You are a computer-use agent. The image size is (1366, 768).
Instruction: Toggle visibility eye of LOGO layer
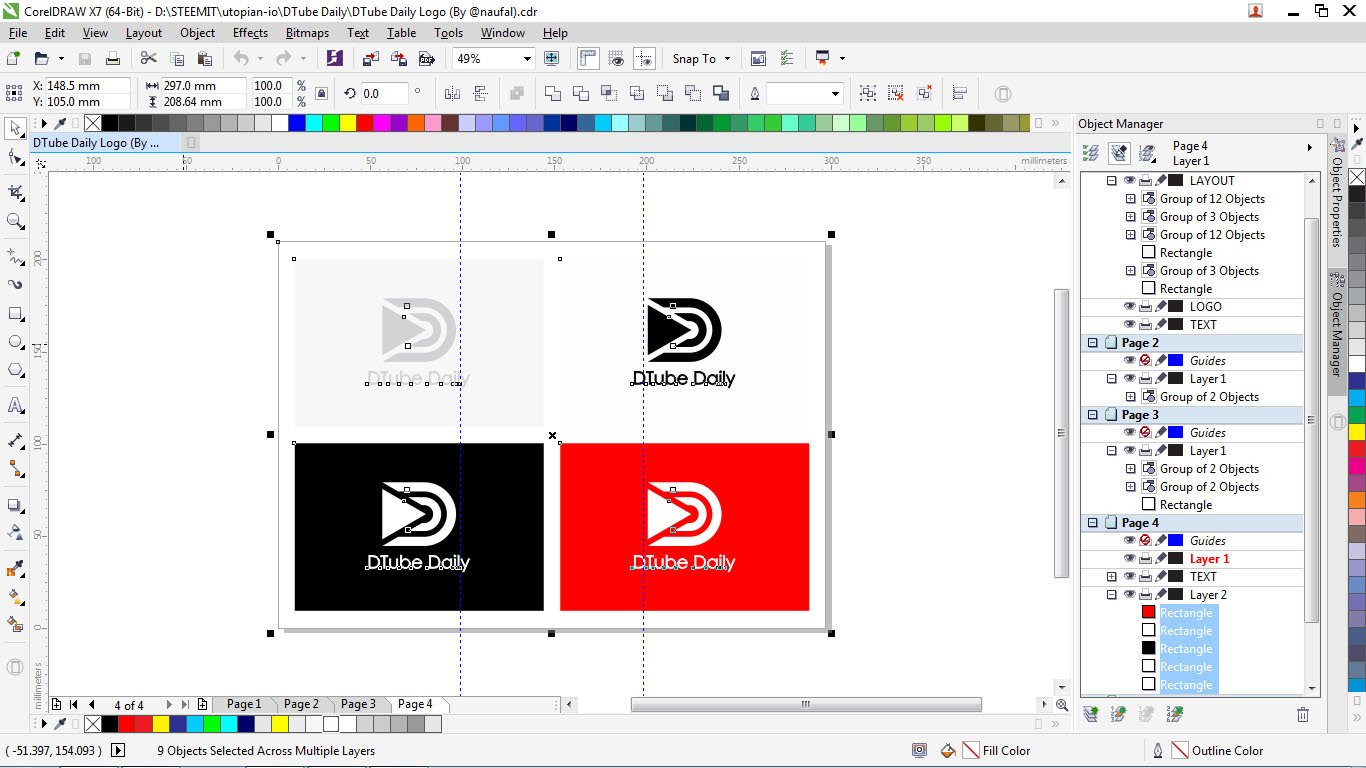pyautogui.click(x=1130, y=307)
